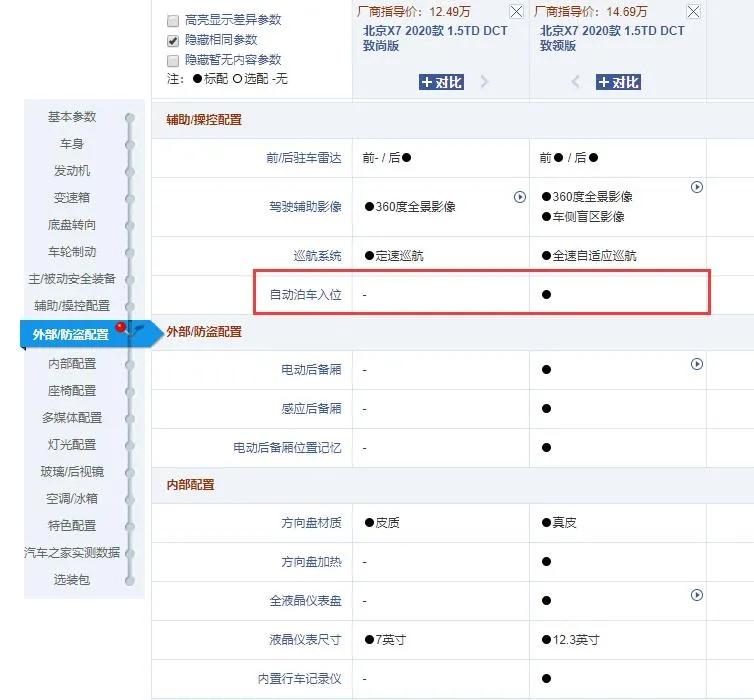Enable the 隐藏暂无内容参数 checkbox
Screen dimensions: 754x700
click(x=173, y=61)
